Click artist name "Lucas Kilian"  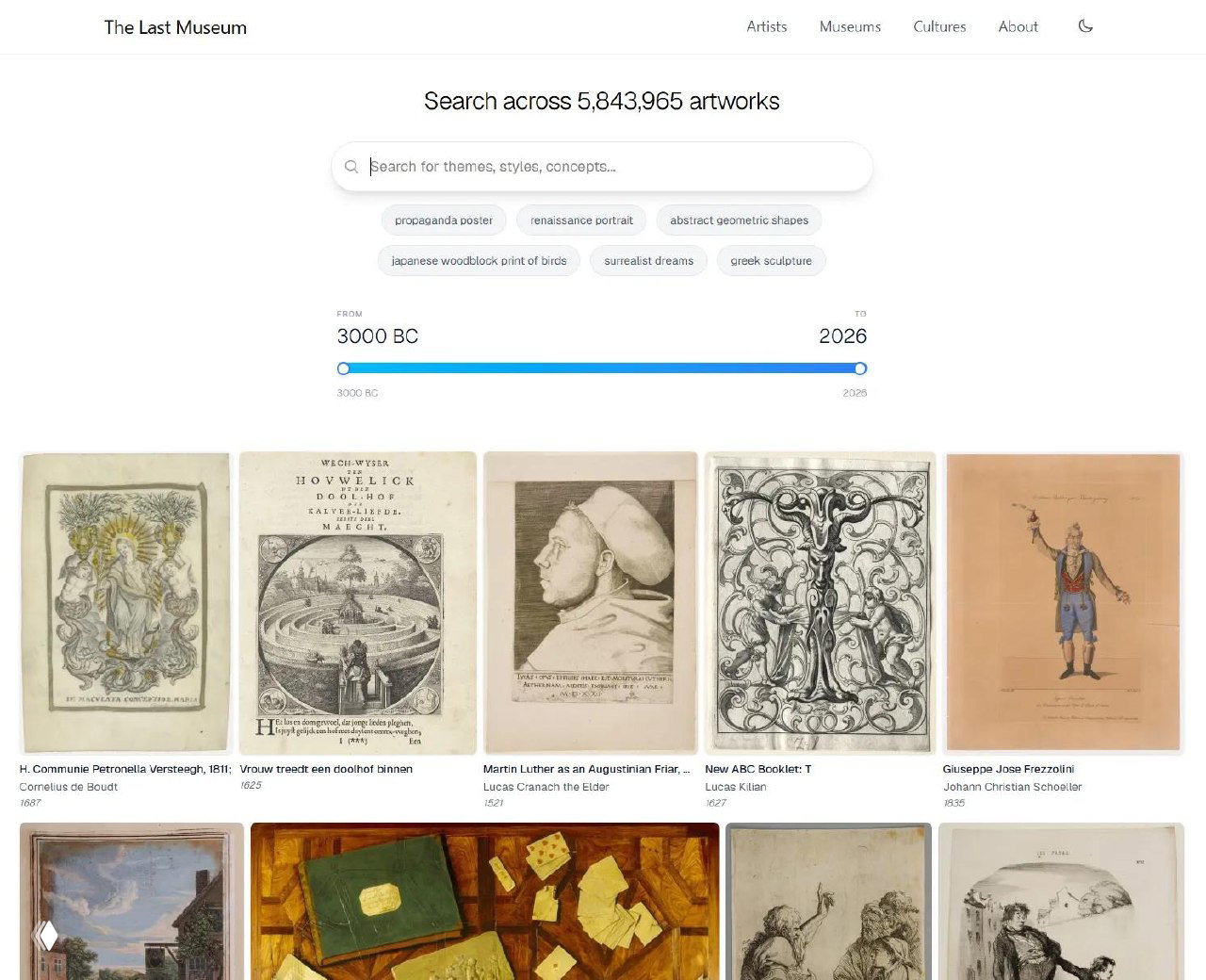[736, 787]
